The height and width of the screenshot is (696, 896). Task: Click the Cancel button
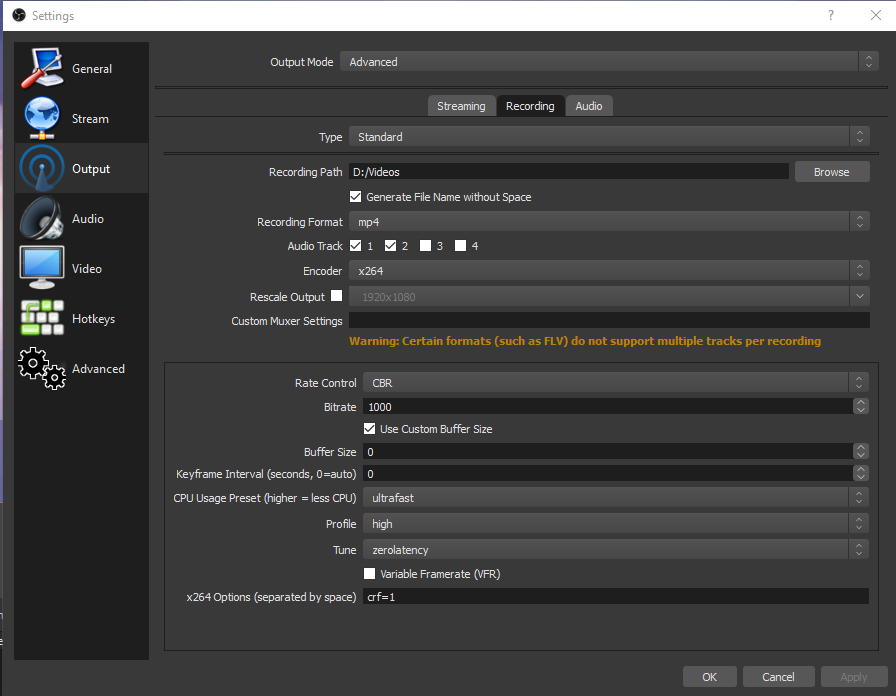(x=778, y=677)
